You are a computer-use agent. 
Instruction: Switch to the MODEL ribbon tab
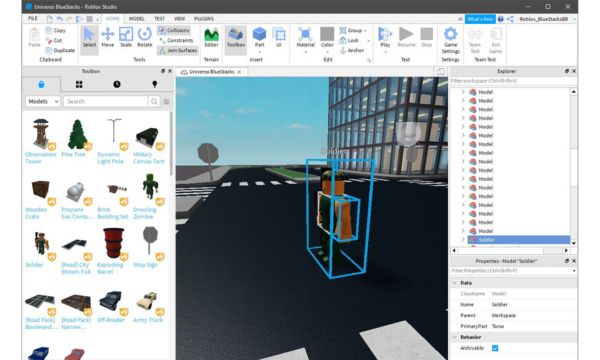pos(137,18)
